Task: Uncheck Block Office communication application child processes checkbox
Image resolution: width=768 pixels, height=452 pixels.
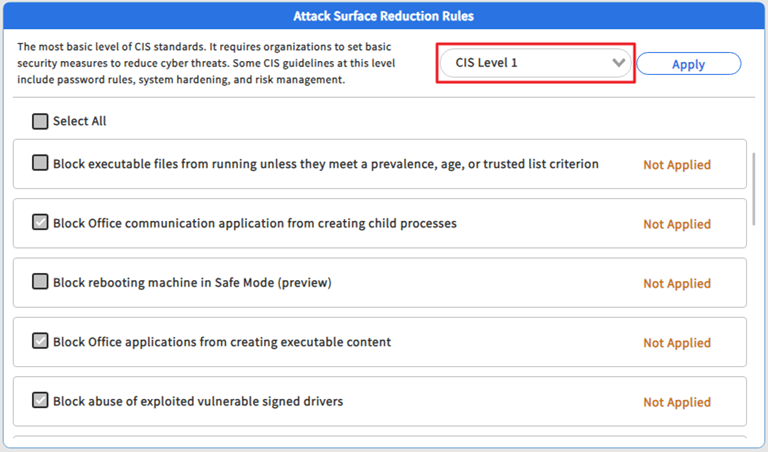Action: (x=40, y=222)
